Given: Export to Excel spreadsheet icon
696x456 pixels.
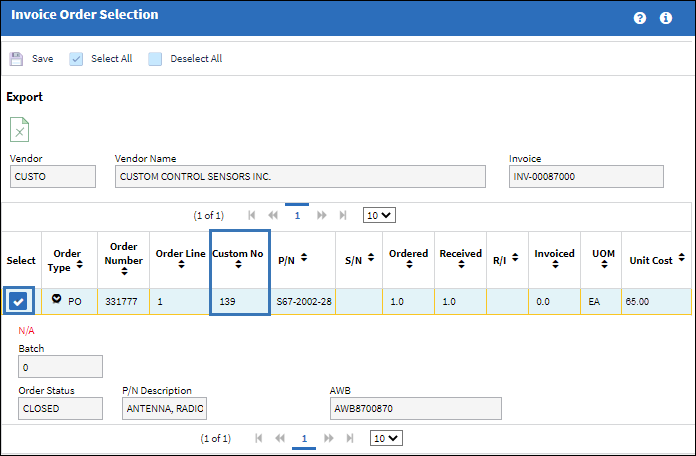Looking at the screenshot, I should coord(20,129).
